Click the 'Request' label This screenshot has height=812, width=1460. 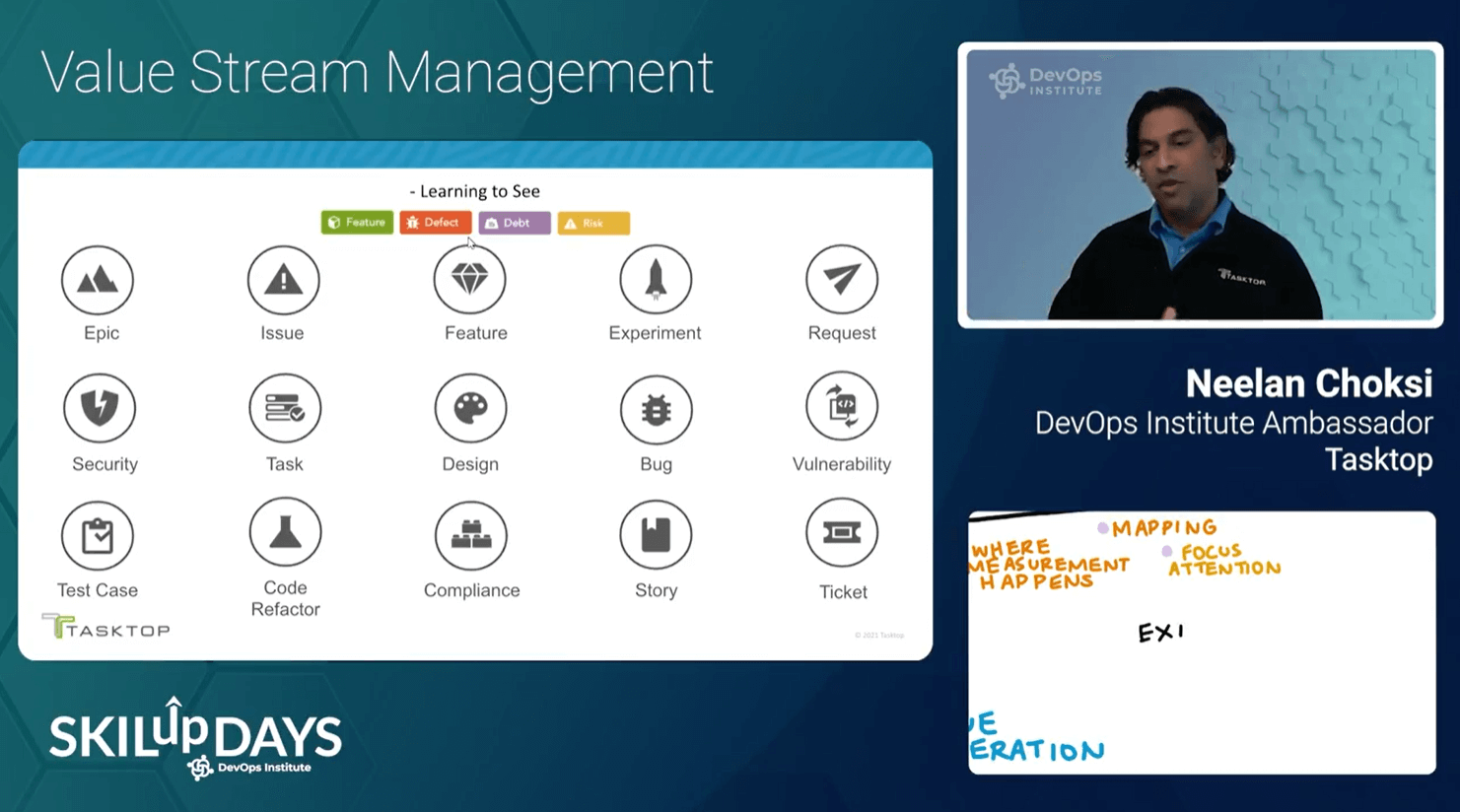[842, 333]
